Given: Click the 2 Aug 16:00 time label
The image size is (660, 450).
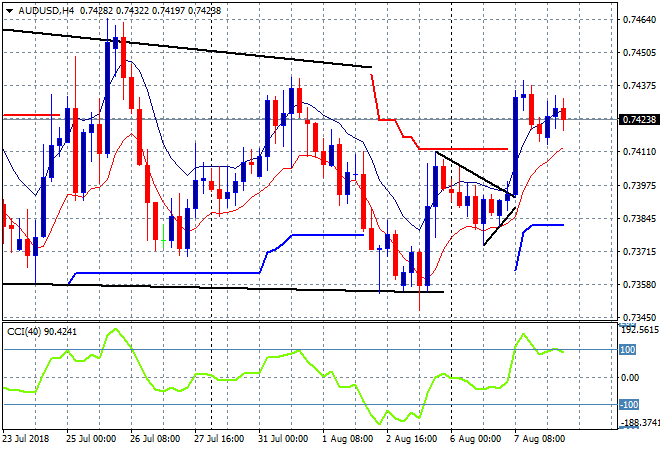Looking at the screenshot, I should tap(411, 439).
